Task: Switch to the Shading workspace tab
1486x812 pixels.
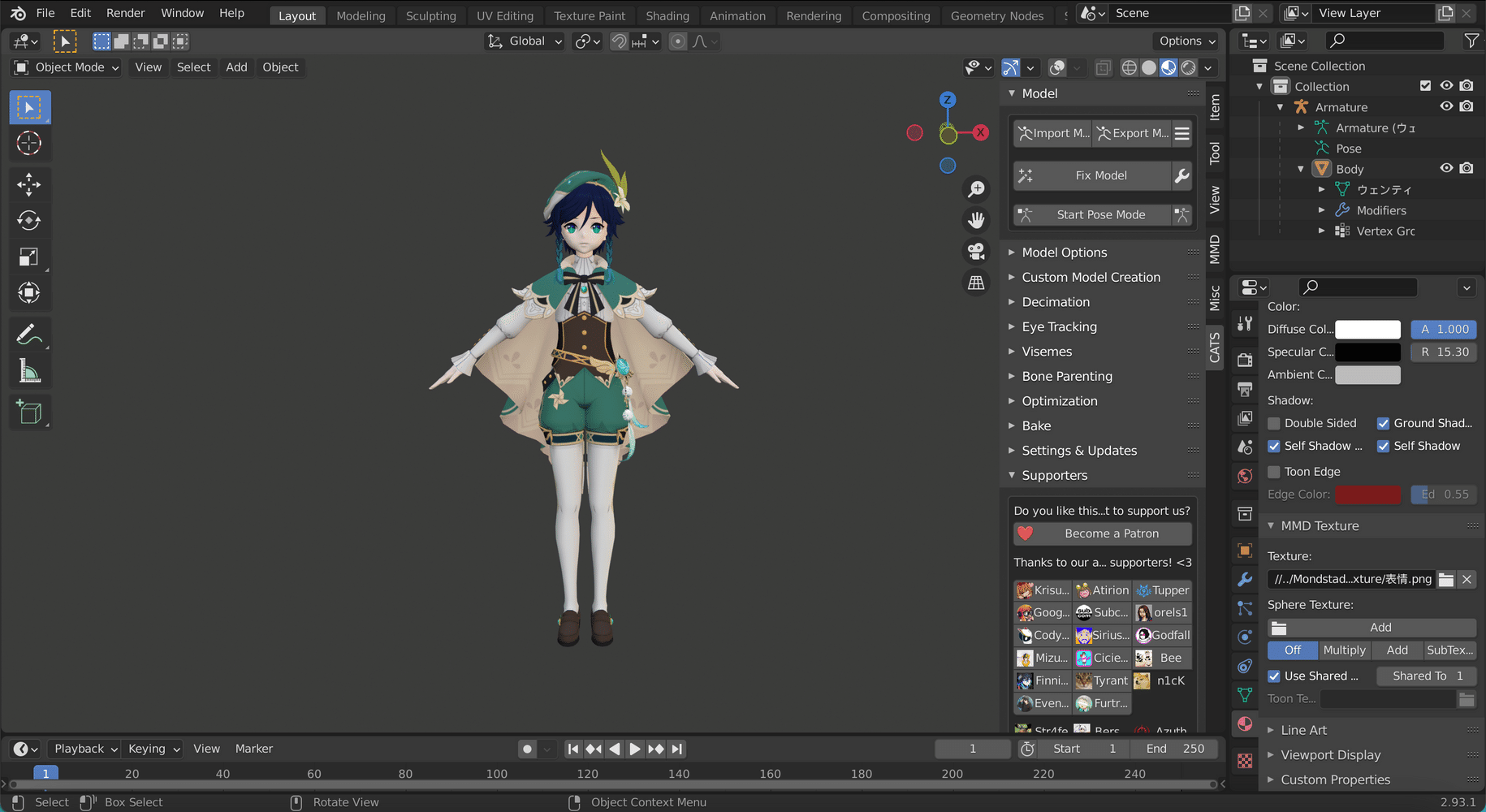Action: [667, 15]
